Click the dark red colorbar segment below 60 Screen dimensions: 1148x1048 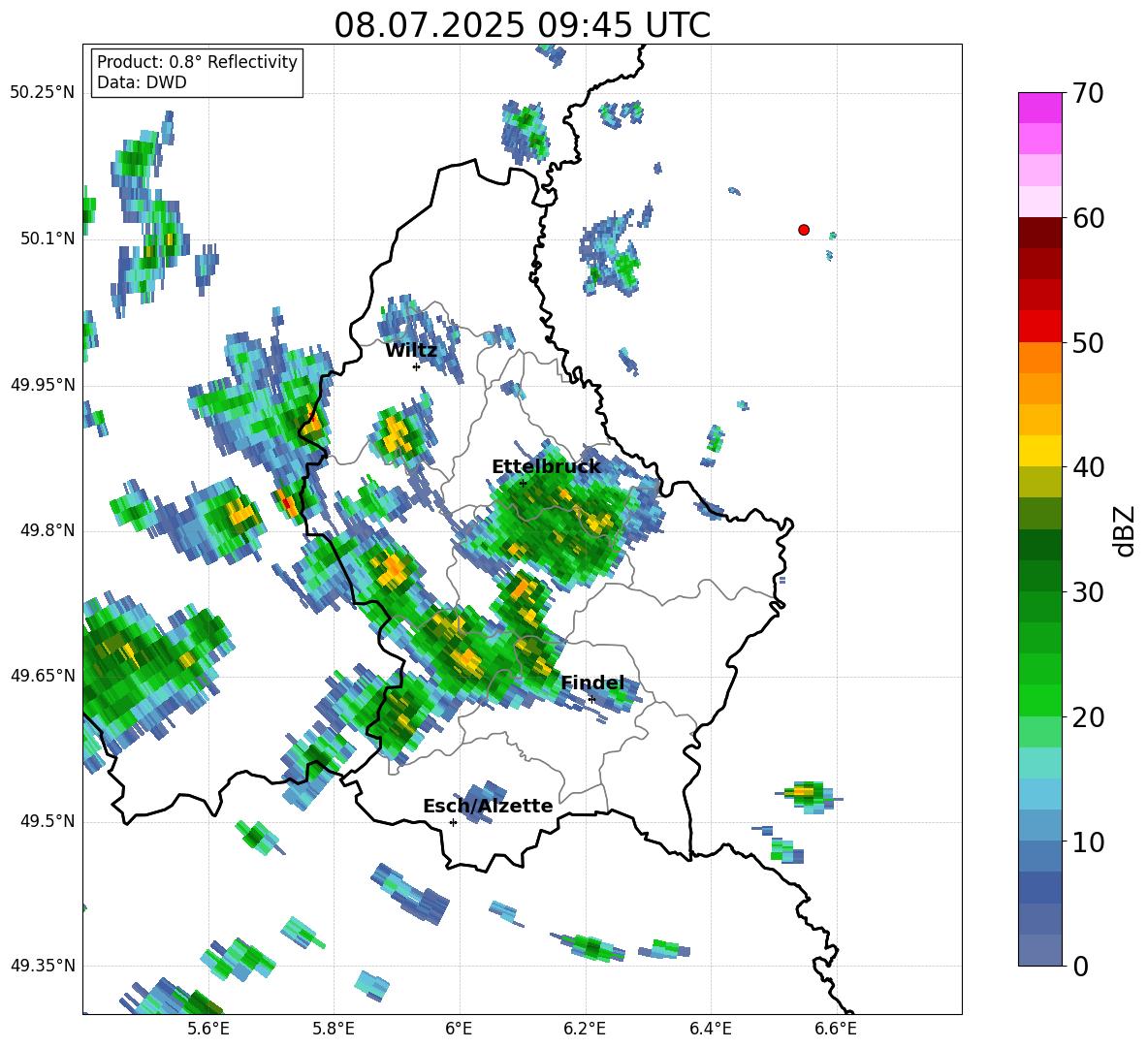[x=1039, y=233]
